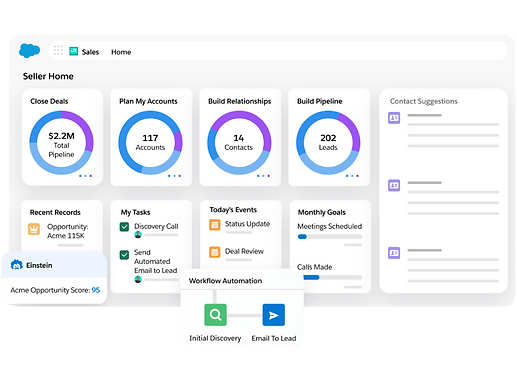The image size is (517, 370).
Task: Click the My Tasks heading
Action: click(135, 212)
